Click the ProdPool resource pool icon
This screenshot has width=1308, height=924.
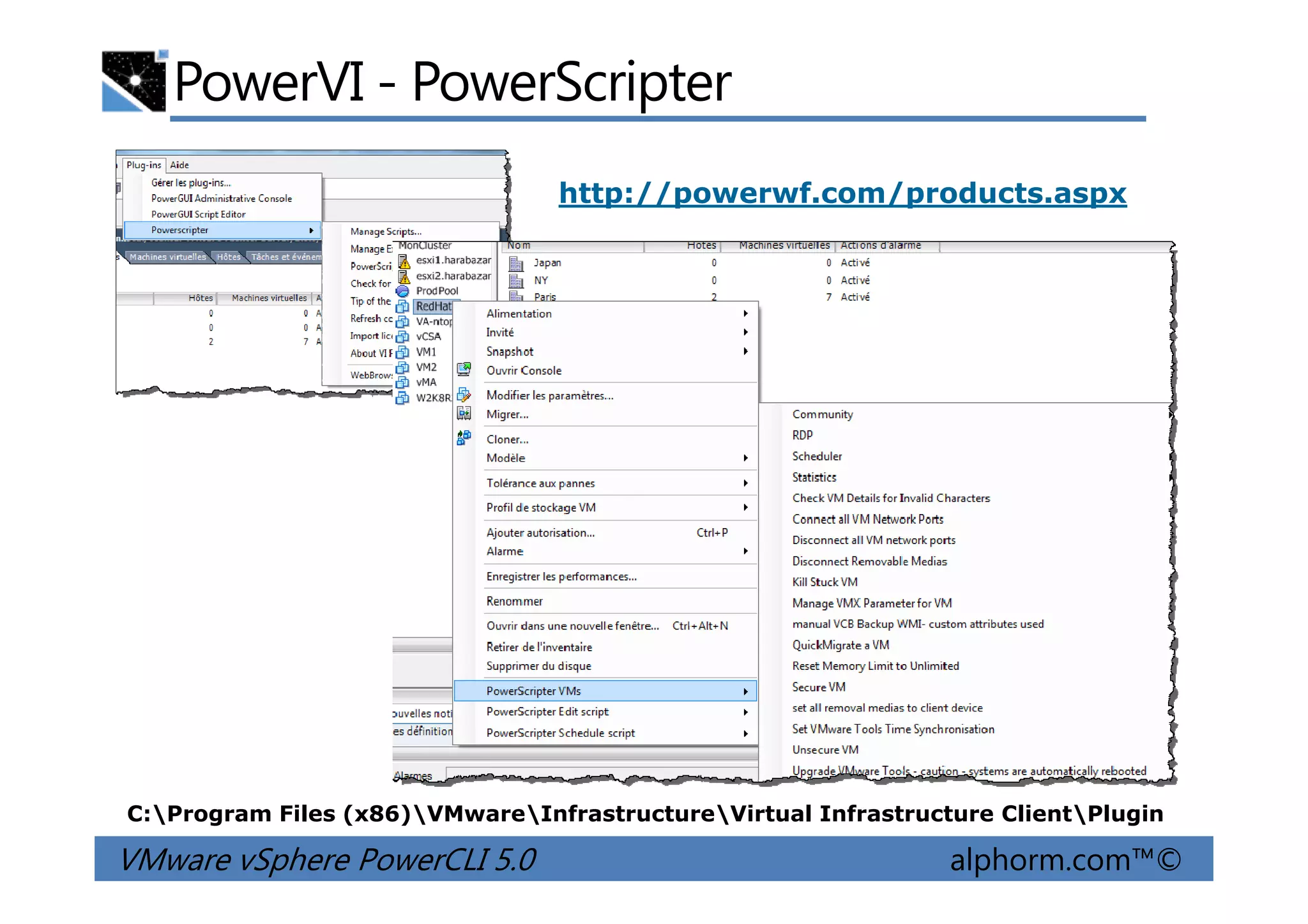tap(402, 291)
